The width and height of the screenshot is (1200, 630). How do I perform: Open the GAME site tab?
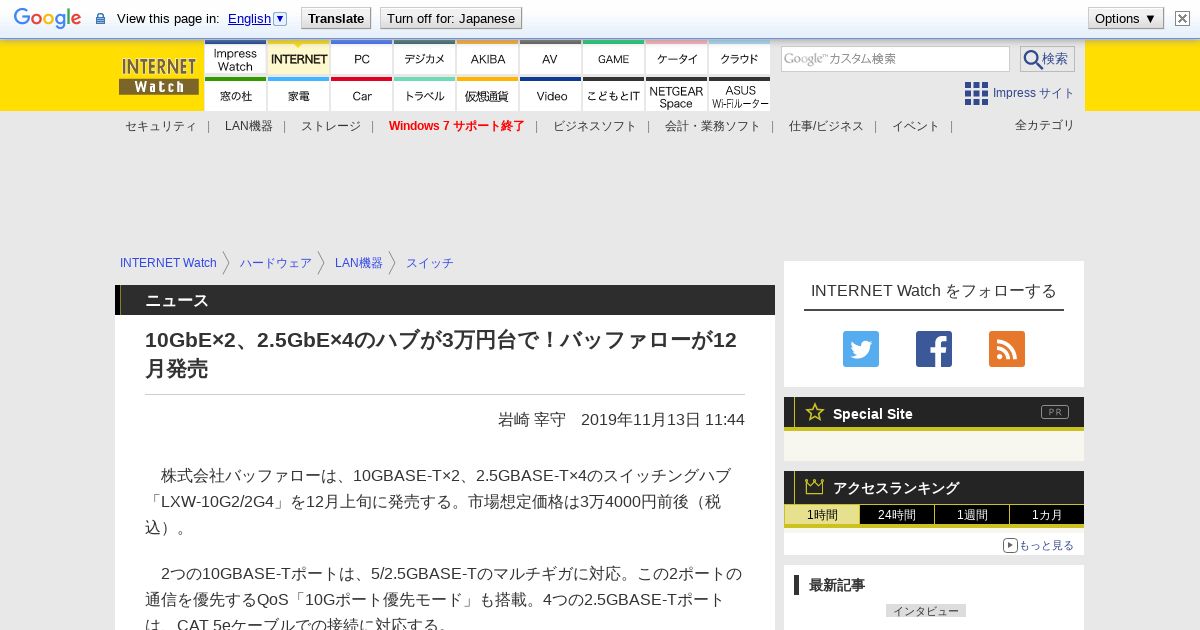tap(614, 60)
